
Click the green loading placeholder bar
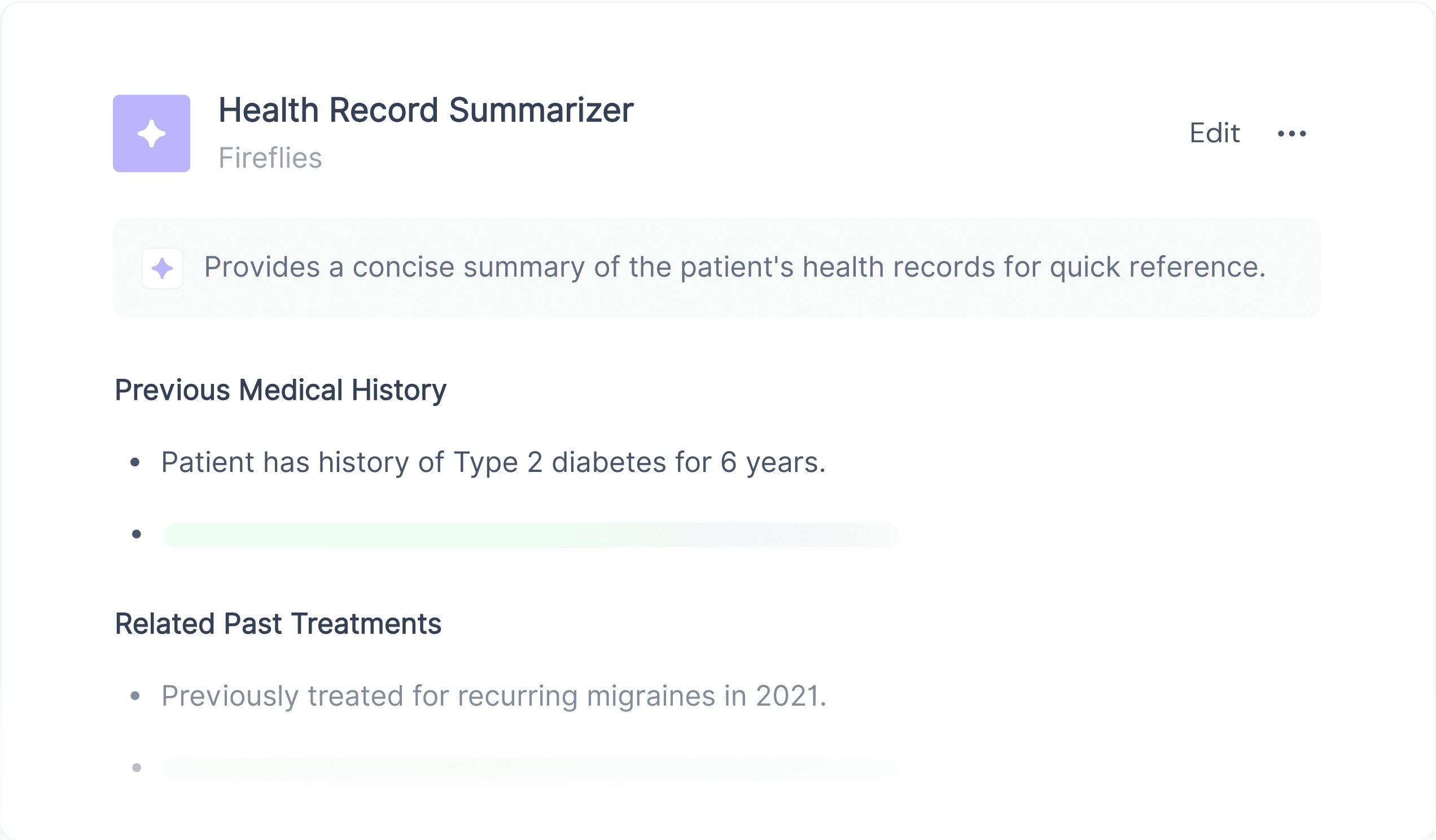pos(531,535)
